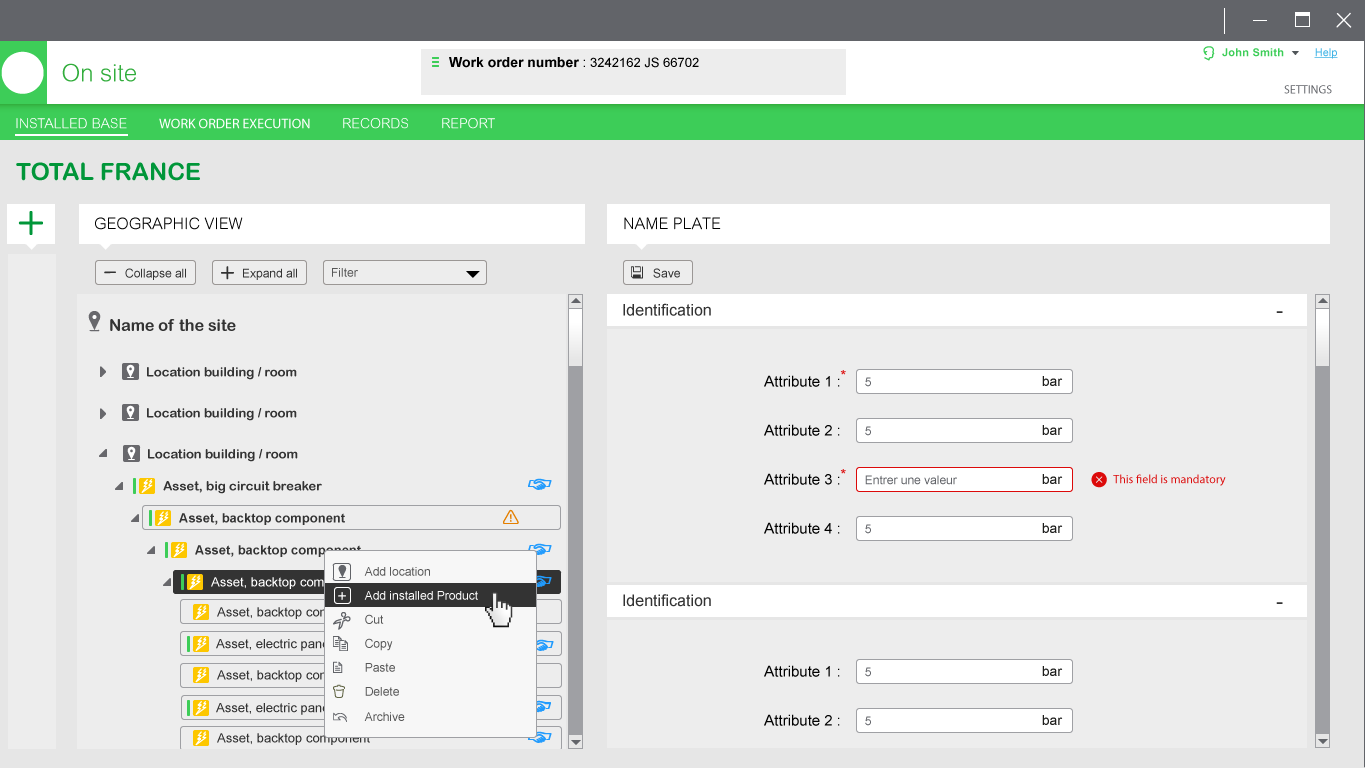Click the lines icon beside Work order number
The height and width of the screenshot is (768, 1366).
(x=435, y=62)
